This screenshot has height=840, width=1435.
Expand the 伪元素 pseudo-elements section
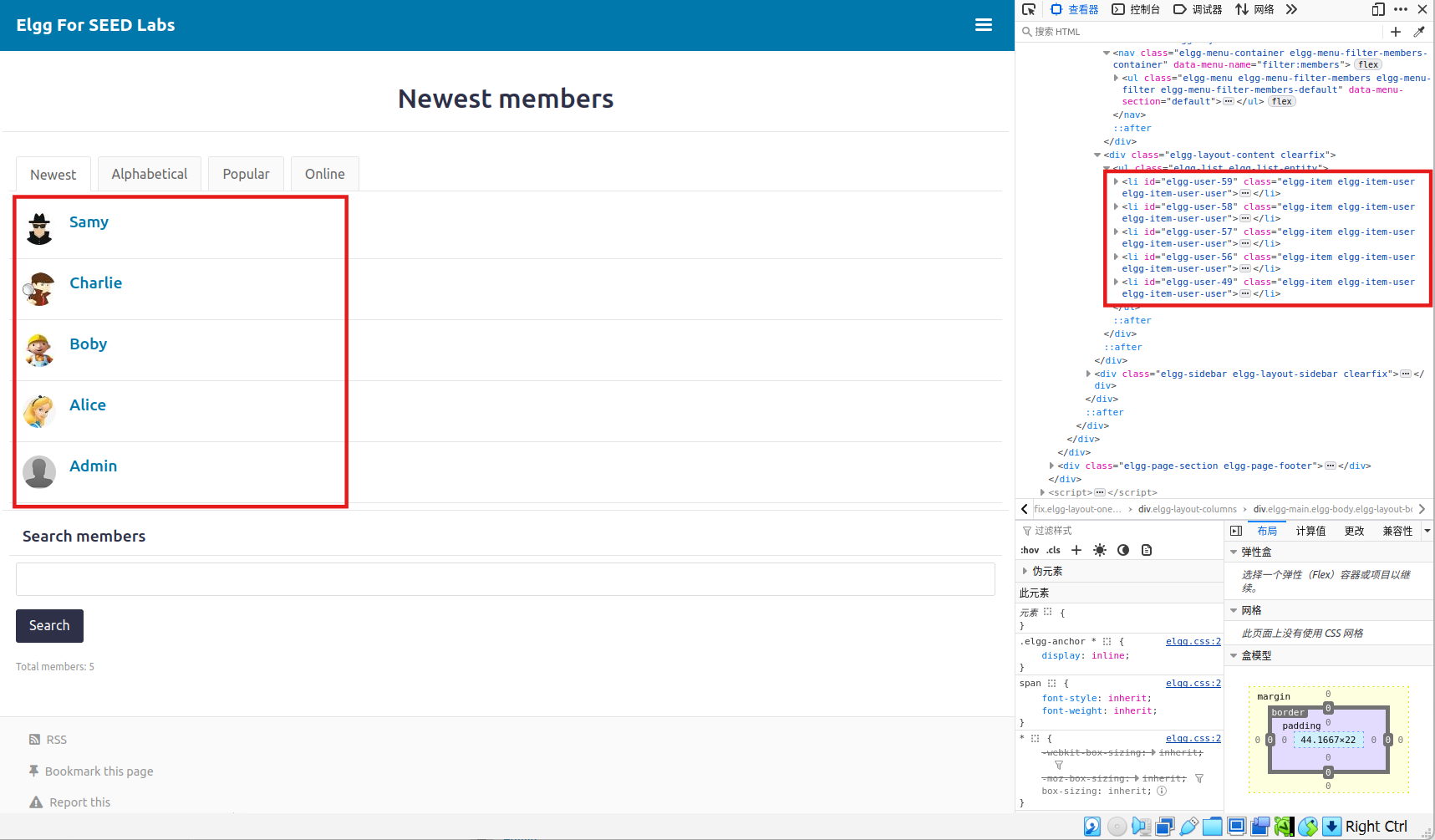[1025, 571]
